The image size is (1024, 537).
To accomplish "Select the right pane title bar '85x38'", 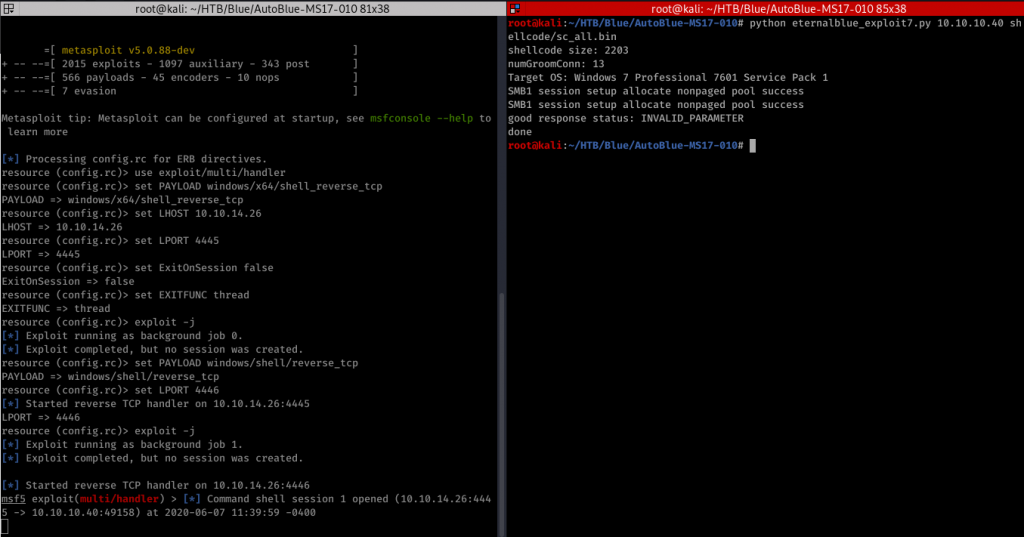I will (778, 8).
